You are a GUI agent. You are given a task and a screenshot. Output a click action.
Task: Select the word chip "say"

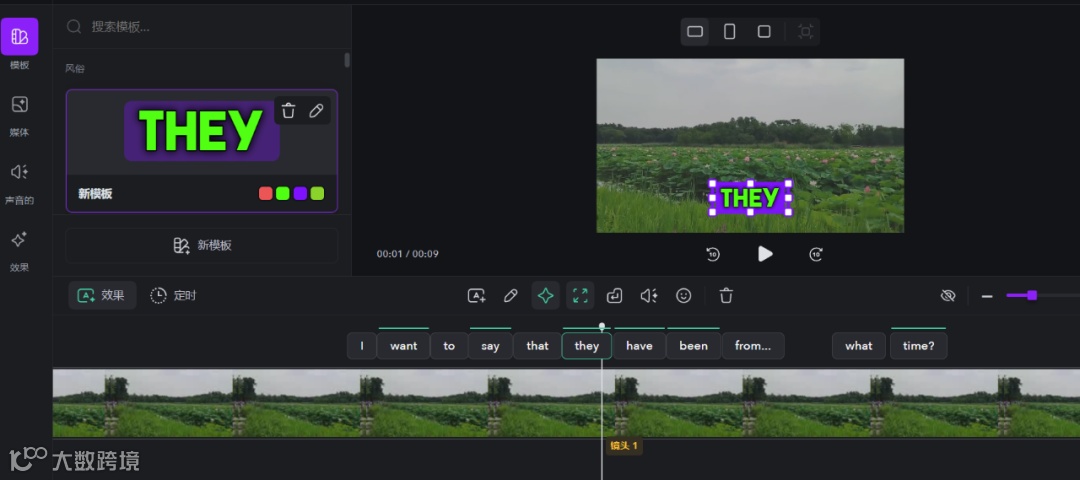pyautogui.click(x=490, y=346)
